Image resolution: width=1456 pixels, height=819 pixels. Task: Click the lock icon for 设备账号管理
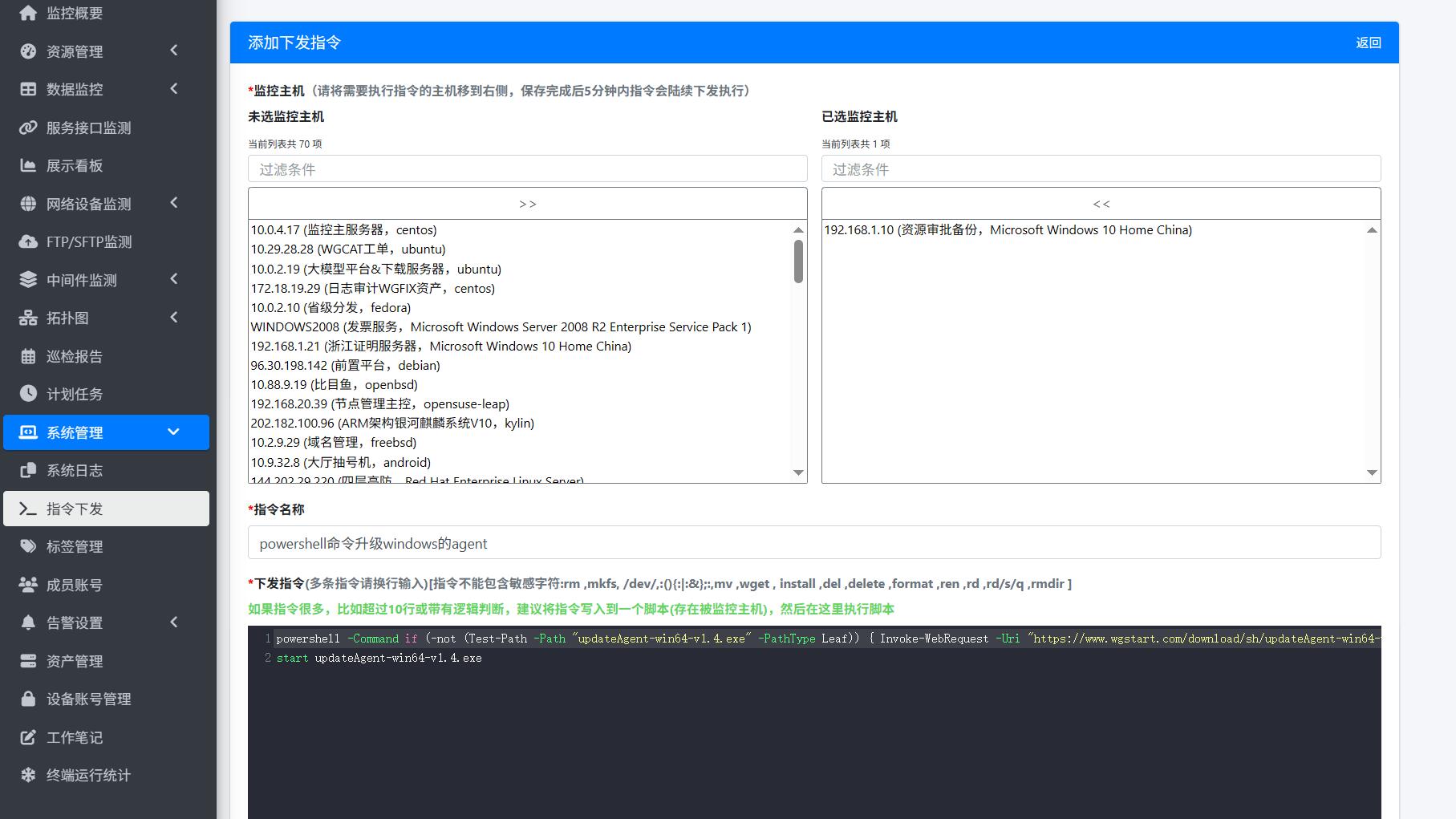pos(28,699)
